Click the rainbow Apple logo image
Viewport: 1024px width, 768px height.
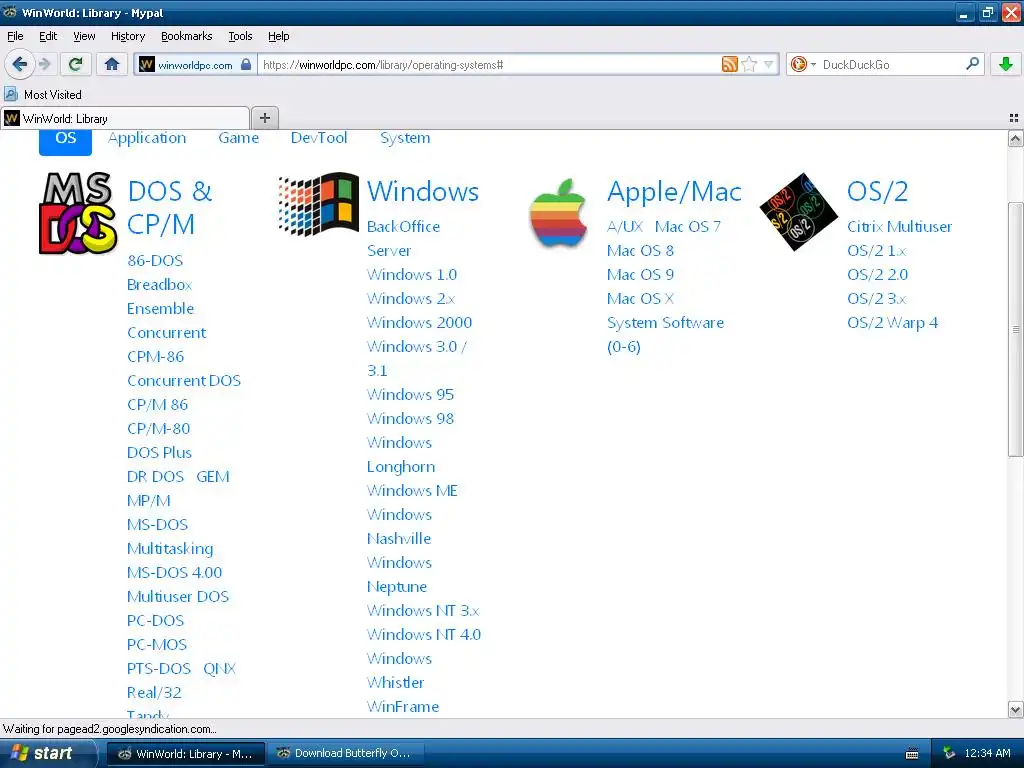tap(558, 213)
